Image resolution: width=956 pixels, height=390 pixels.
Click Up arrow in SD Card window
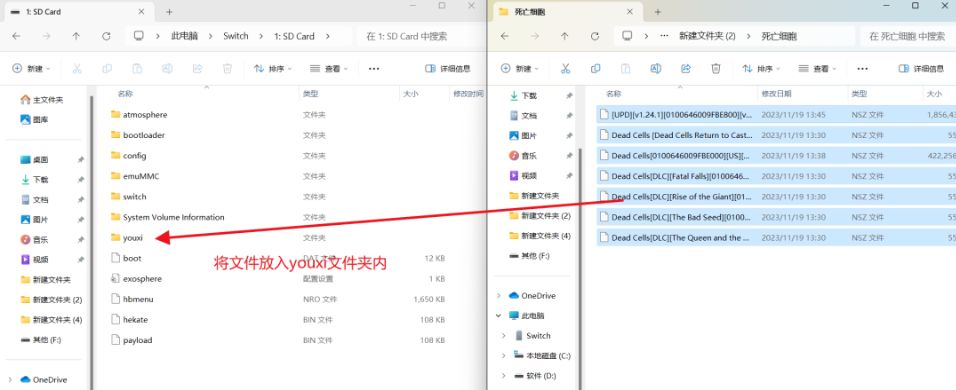click(76, 36)
